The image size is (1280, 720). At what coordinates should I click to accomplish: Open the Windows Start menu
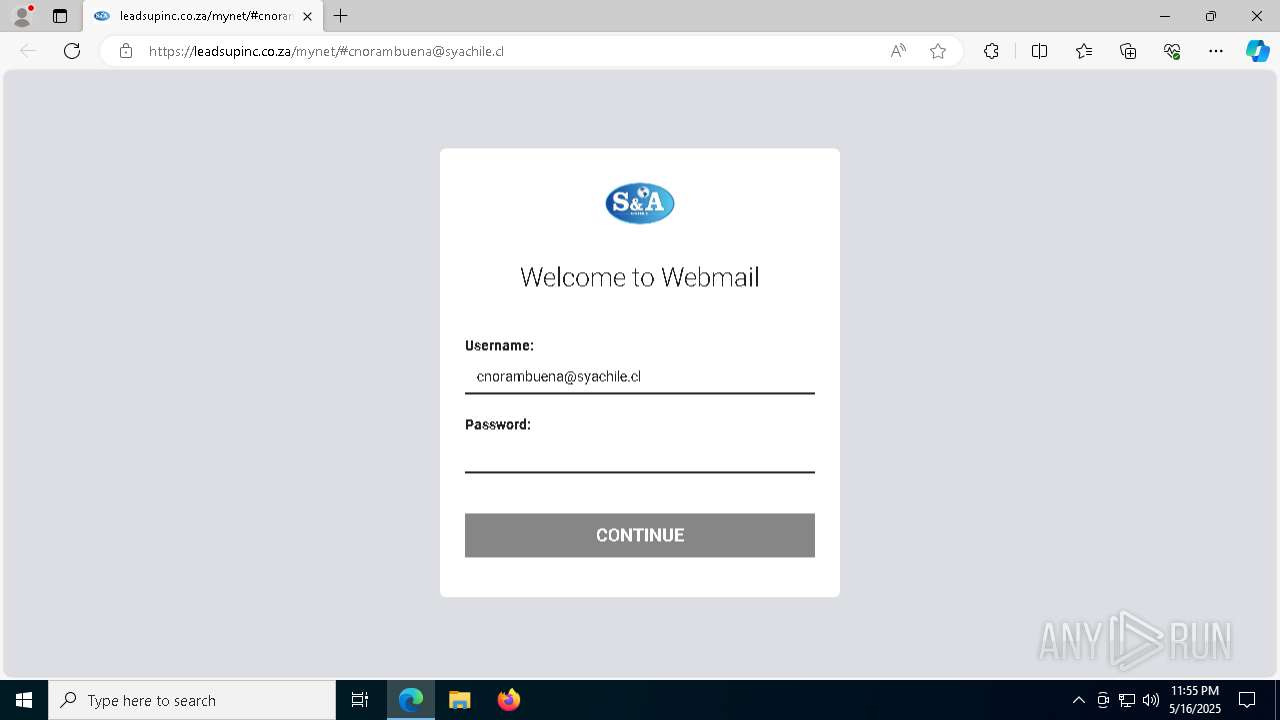pos(24,700)
